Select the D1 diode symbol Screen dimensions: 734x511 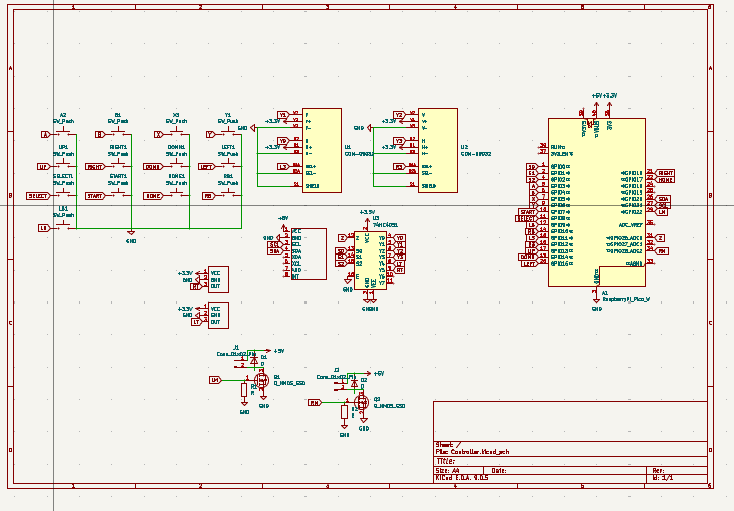coord(254,361)
